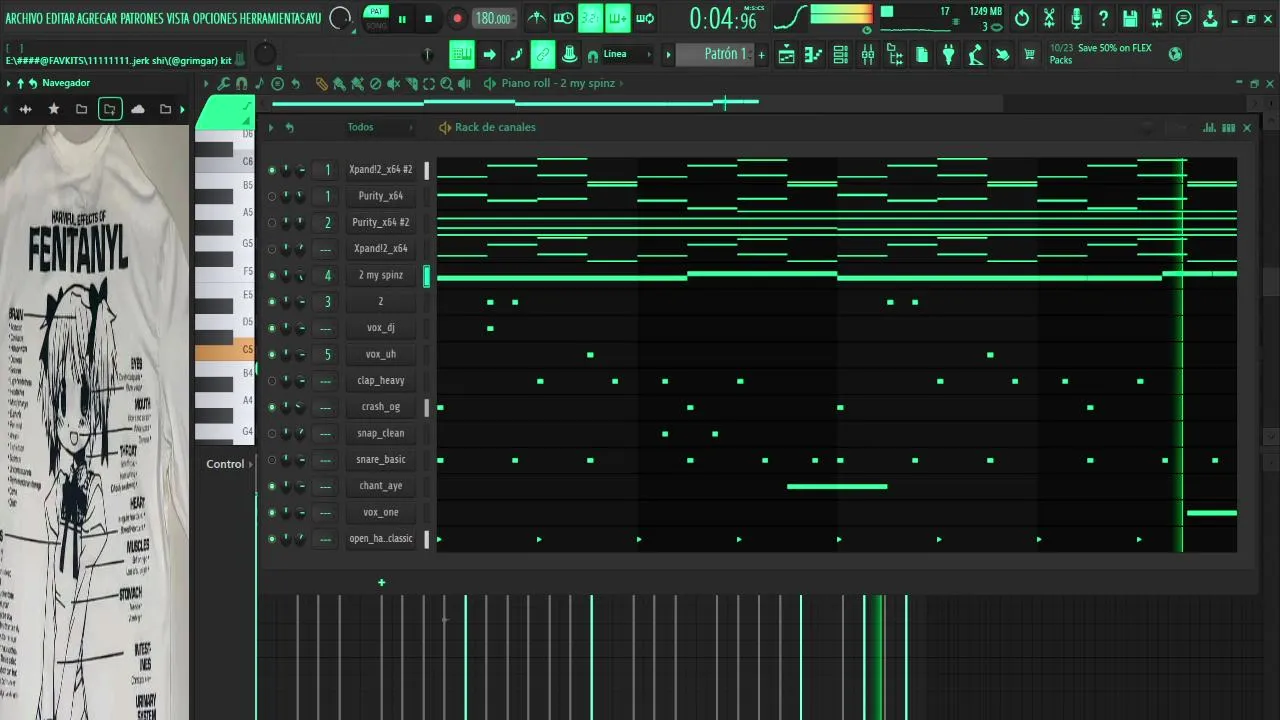This screenshot has height=720, width=1280.
Task: Open the plugin picker plug icon
Action: click(x=949, y=55)
